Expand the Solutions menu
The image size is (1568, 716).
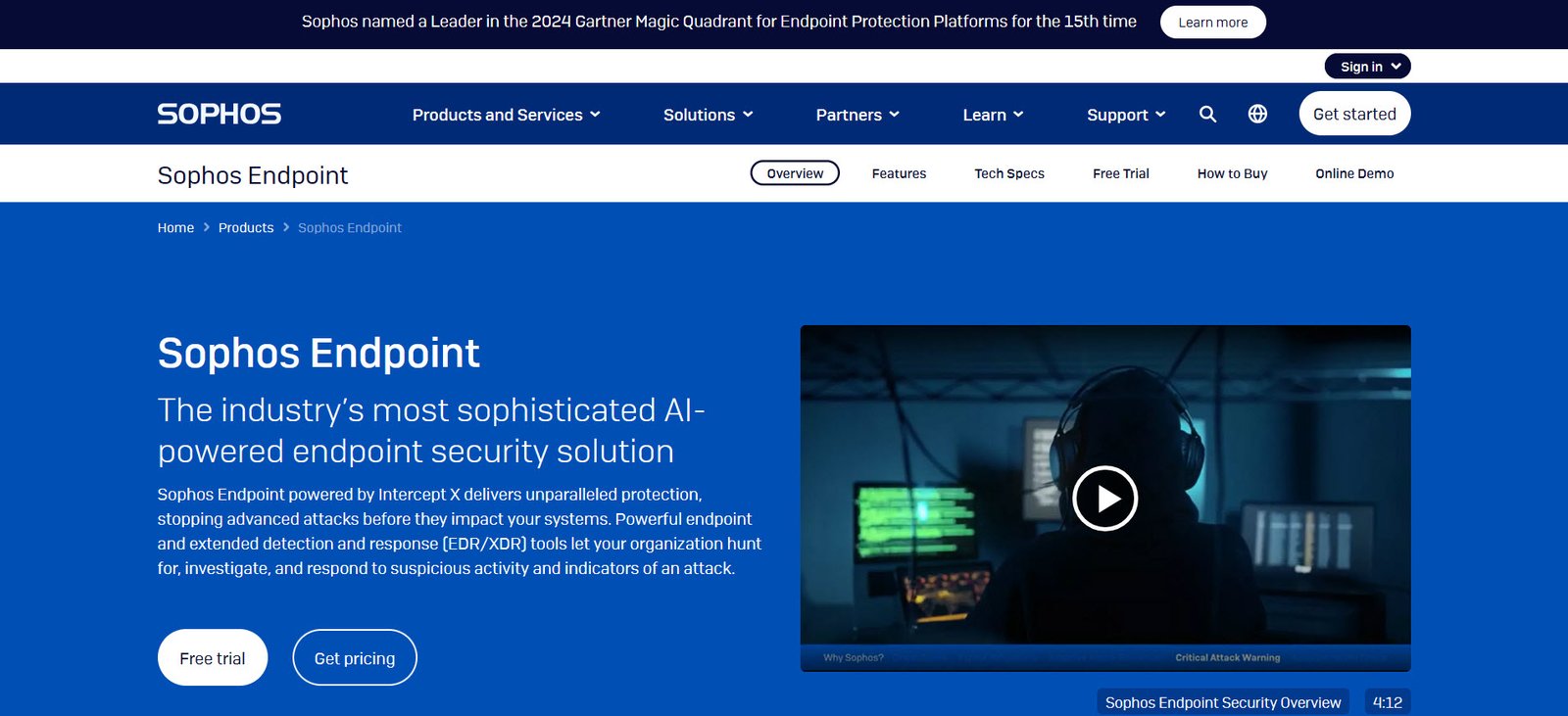point(708,115)
